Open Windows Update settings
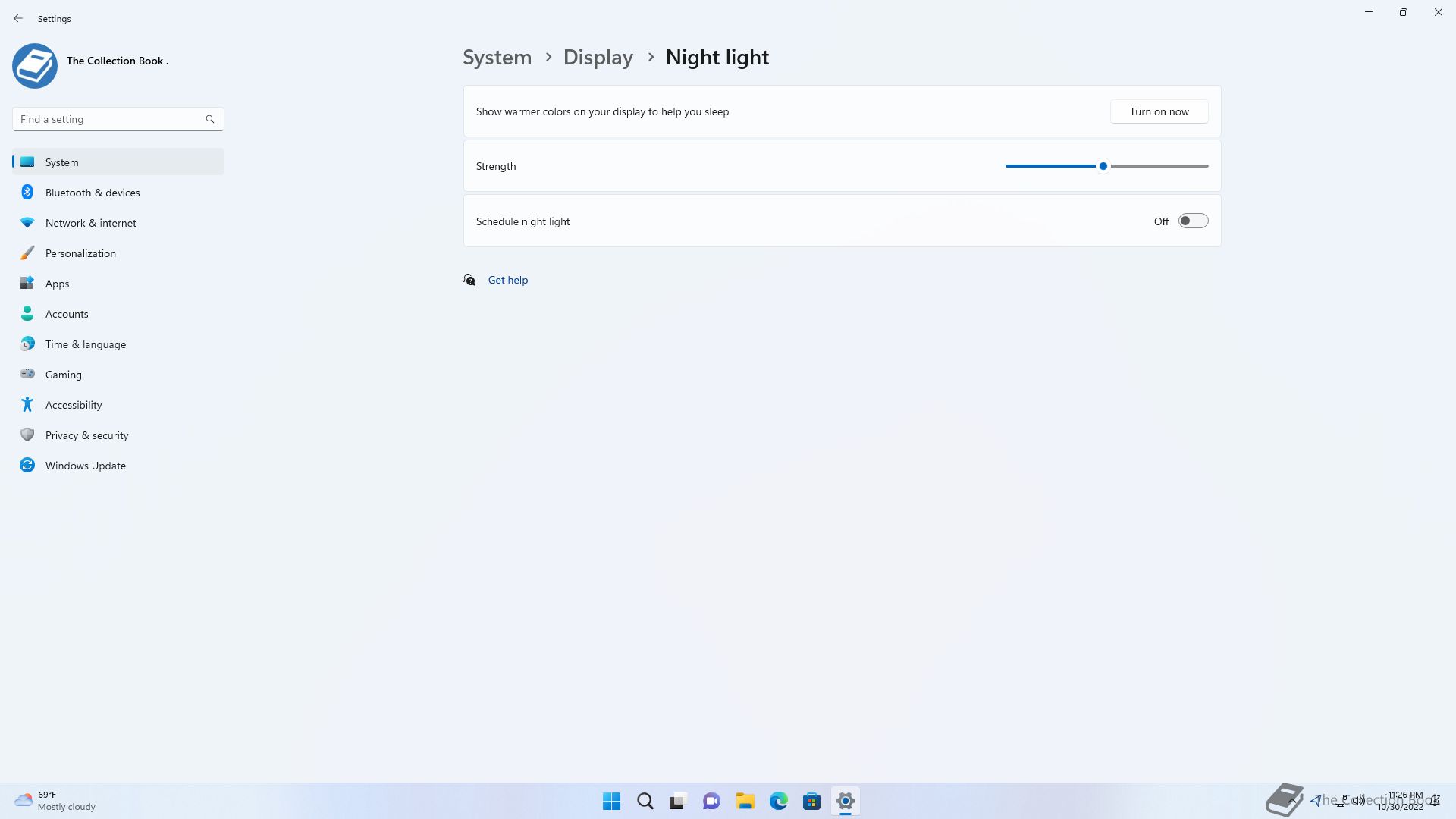 [118, 465]
